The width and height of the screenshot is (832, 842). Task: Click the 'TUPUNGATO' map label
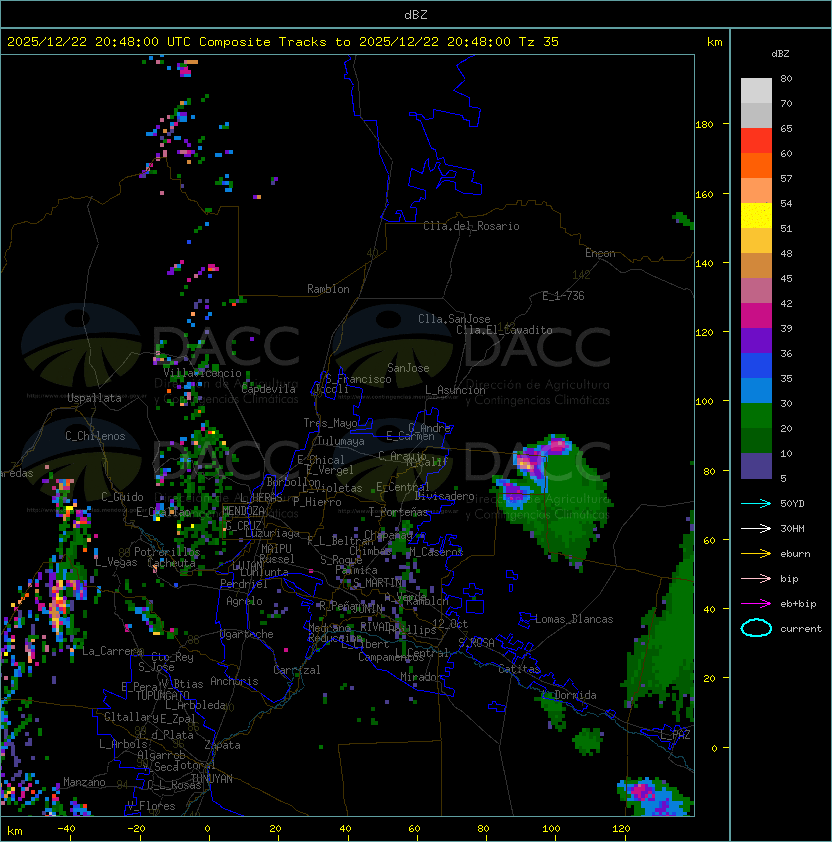162,695
